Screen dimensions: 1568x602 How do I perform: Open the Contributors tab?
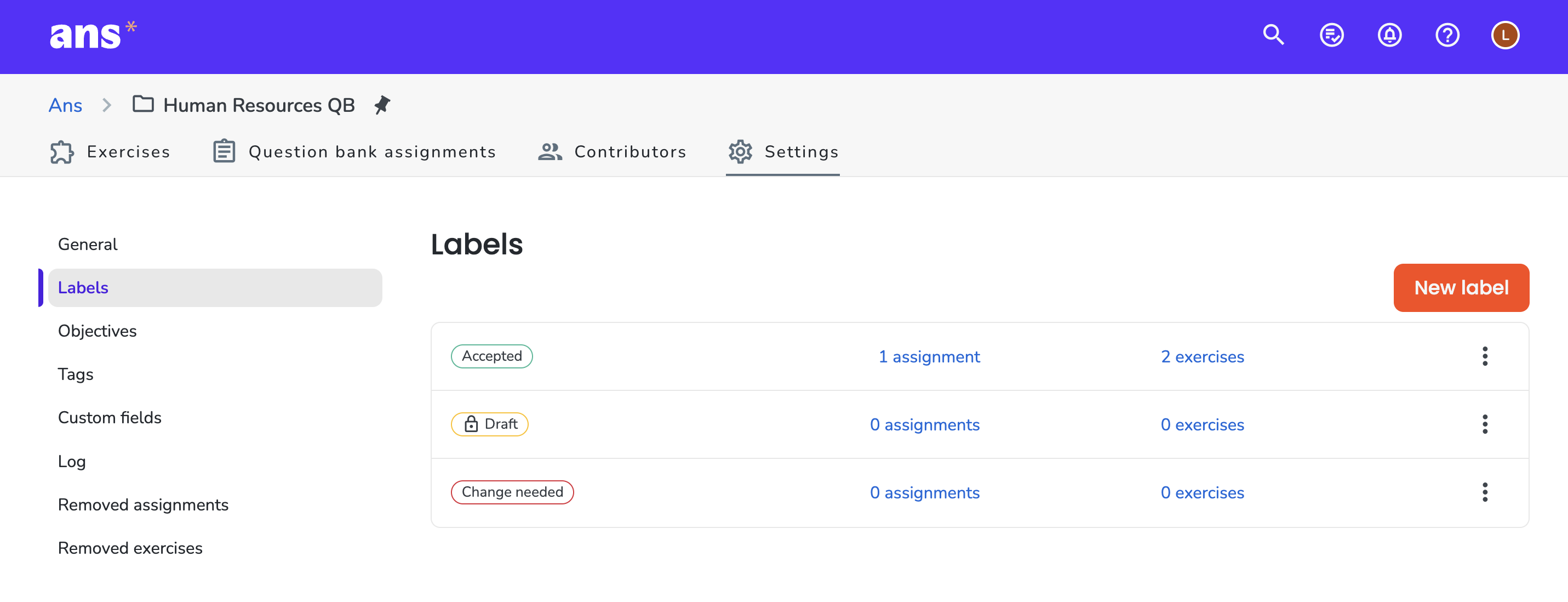(x=613, y=152)
